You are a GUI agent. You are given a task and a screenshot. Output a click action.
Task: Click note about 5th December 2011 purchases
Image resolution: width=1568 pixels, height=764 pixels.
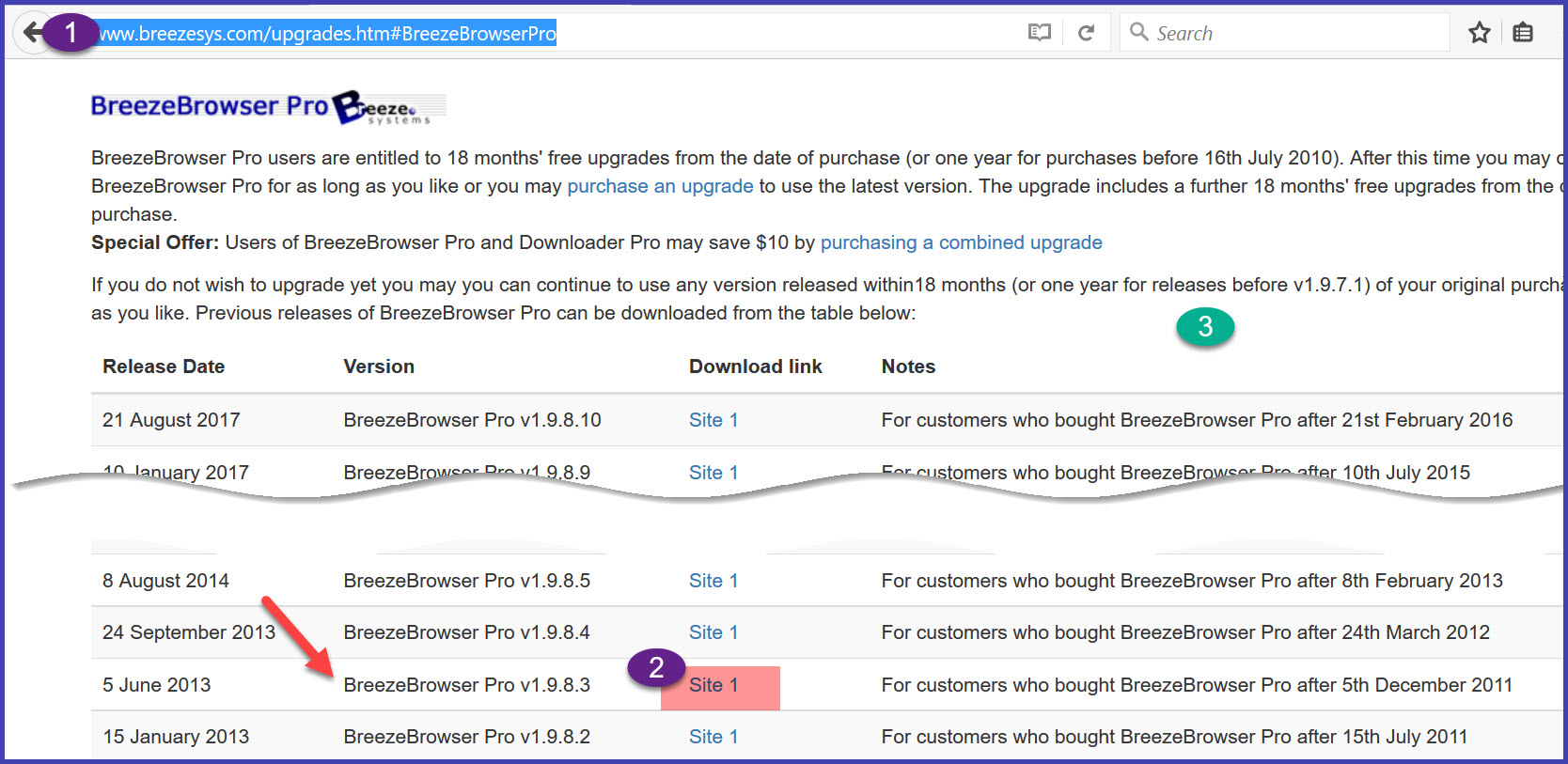pos(1197,685)
